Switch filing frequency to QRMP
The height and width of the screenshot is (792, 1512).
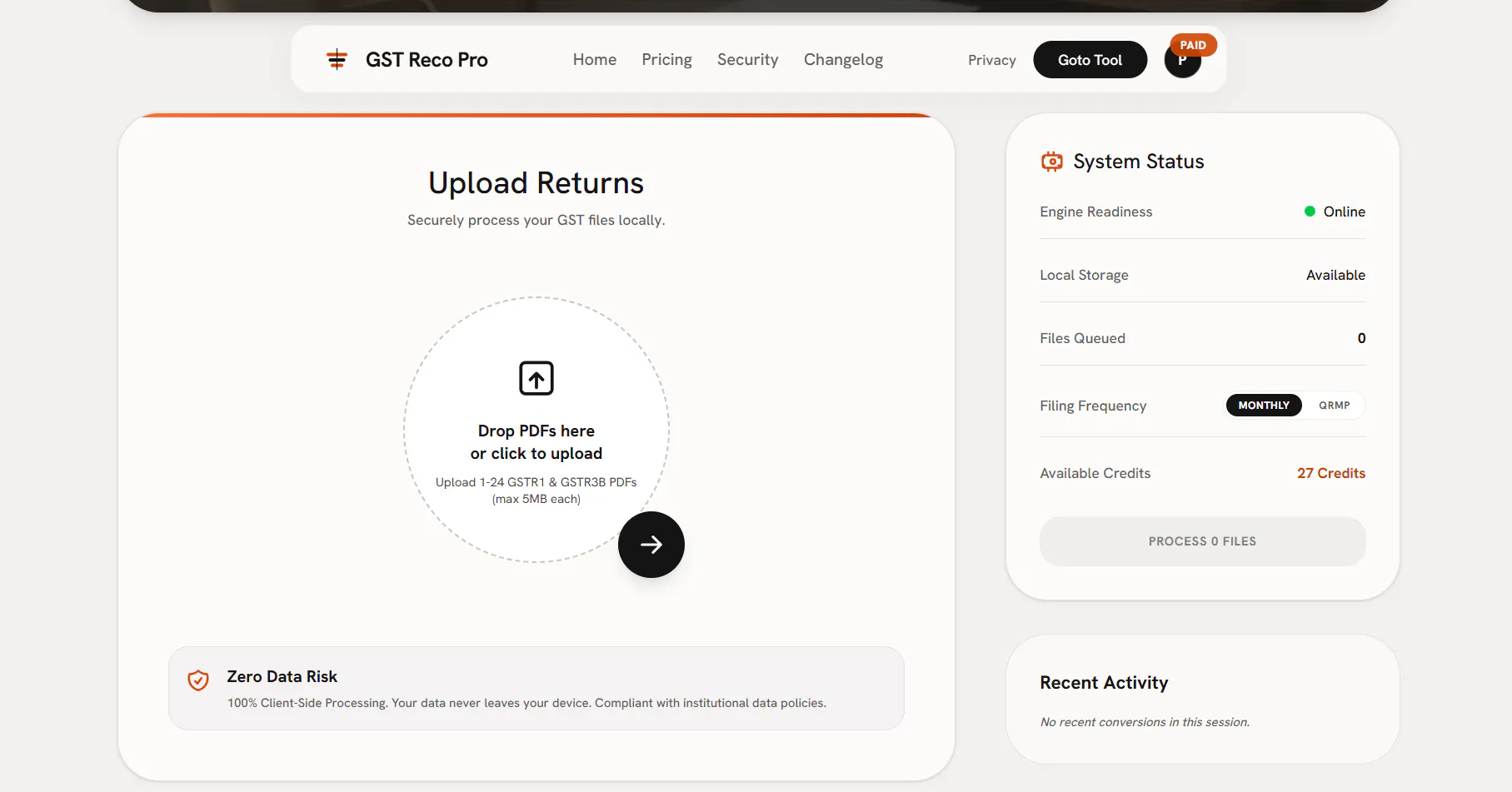[x=1334, y=406]
